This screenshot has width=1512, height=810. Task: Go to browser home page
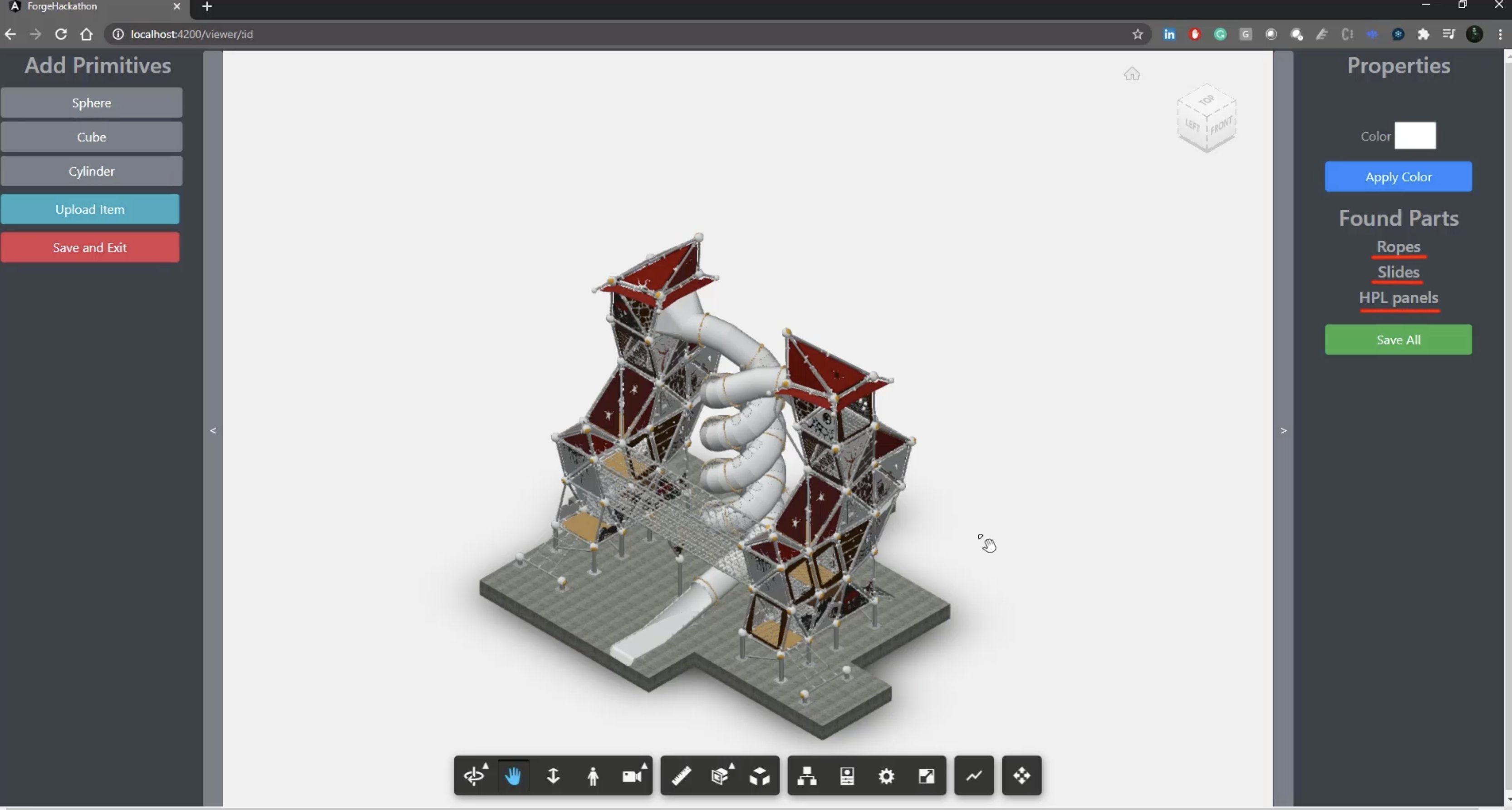pos(86,34)
